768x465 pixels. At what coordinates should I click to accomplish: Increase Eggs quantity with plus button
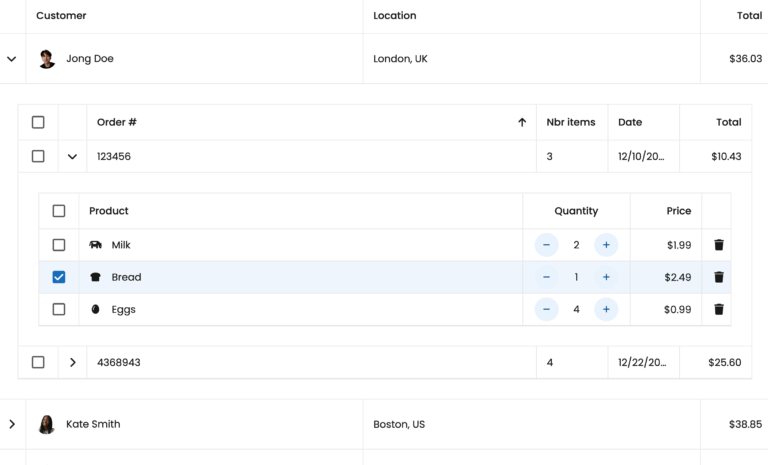coord(606,310)
